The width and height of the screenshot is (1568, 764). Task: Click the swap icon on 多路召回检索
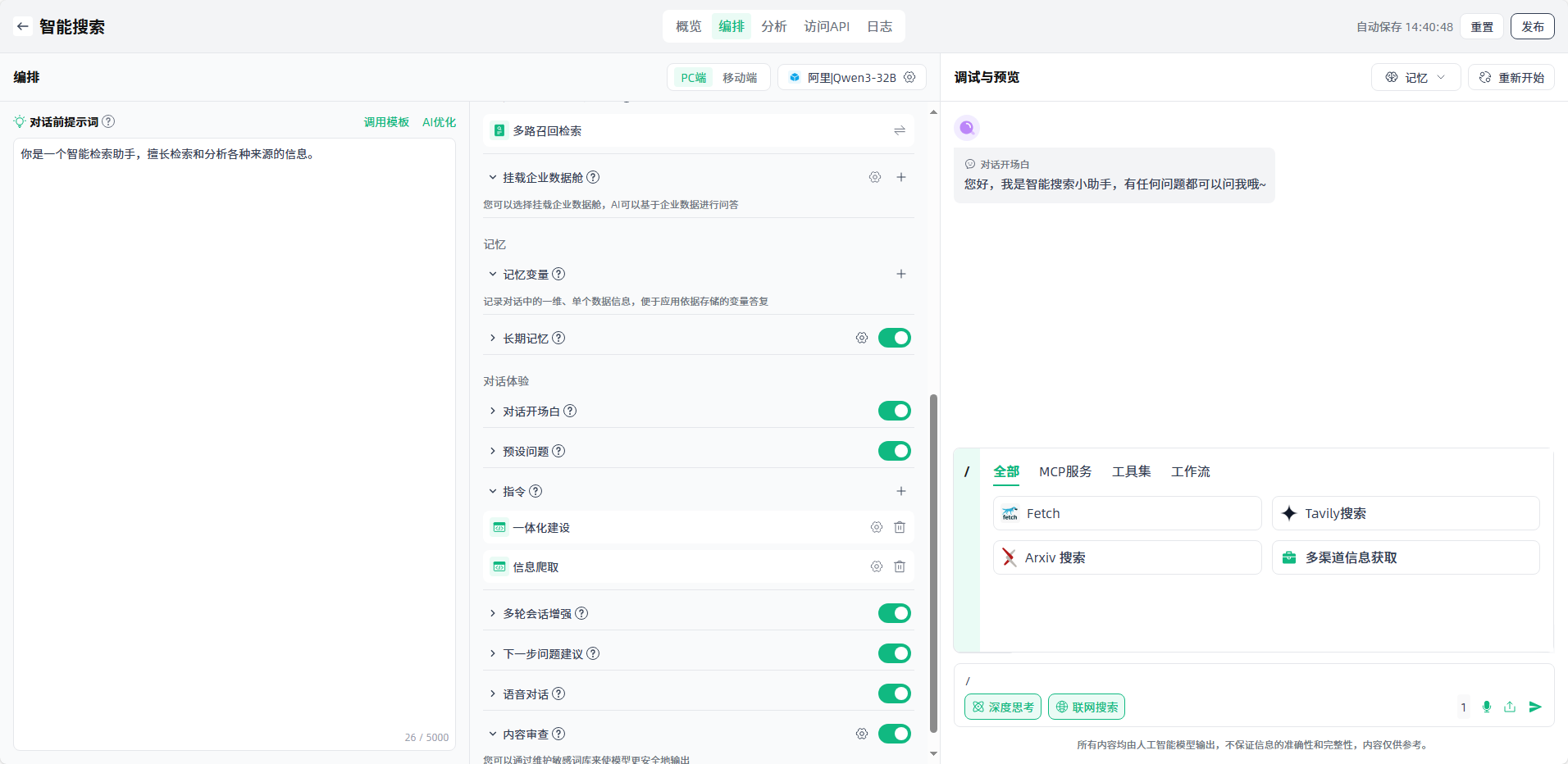point(900,130)
